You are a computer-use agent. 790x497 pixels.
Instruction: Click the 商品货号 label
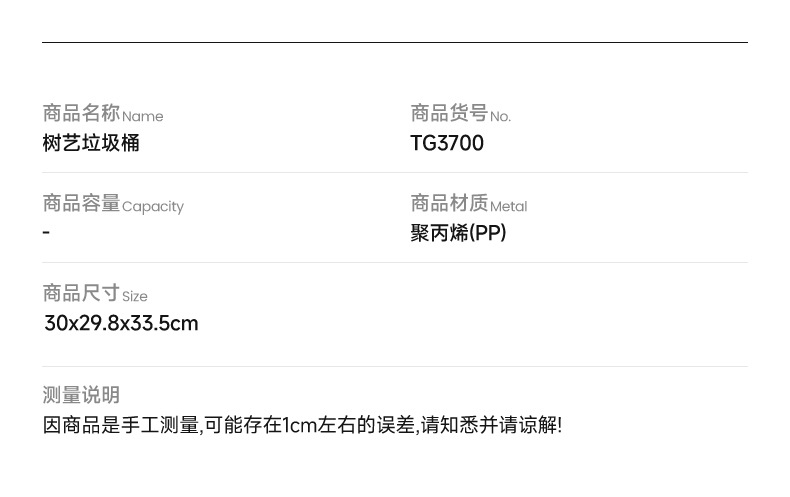pos(449,113)
